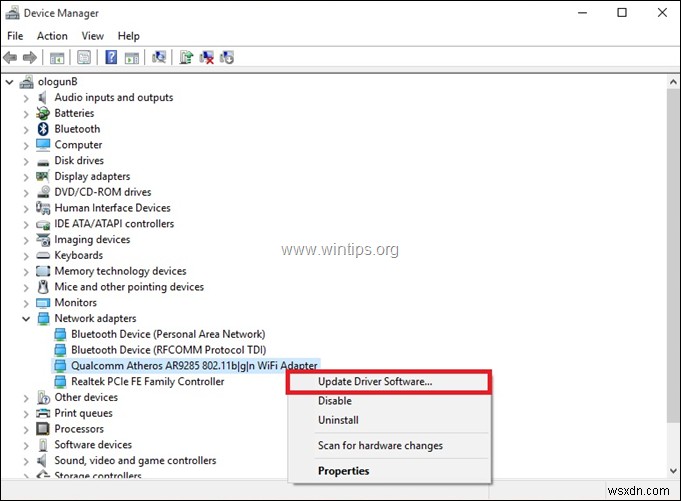Click the Audio inputs and outputs speaker icon
Viewport: 681px width, 501px height.
click(43, 97)
